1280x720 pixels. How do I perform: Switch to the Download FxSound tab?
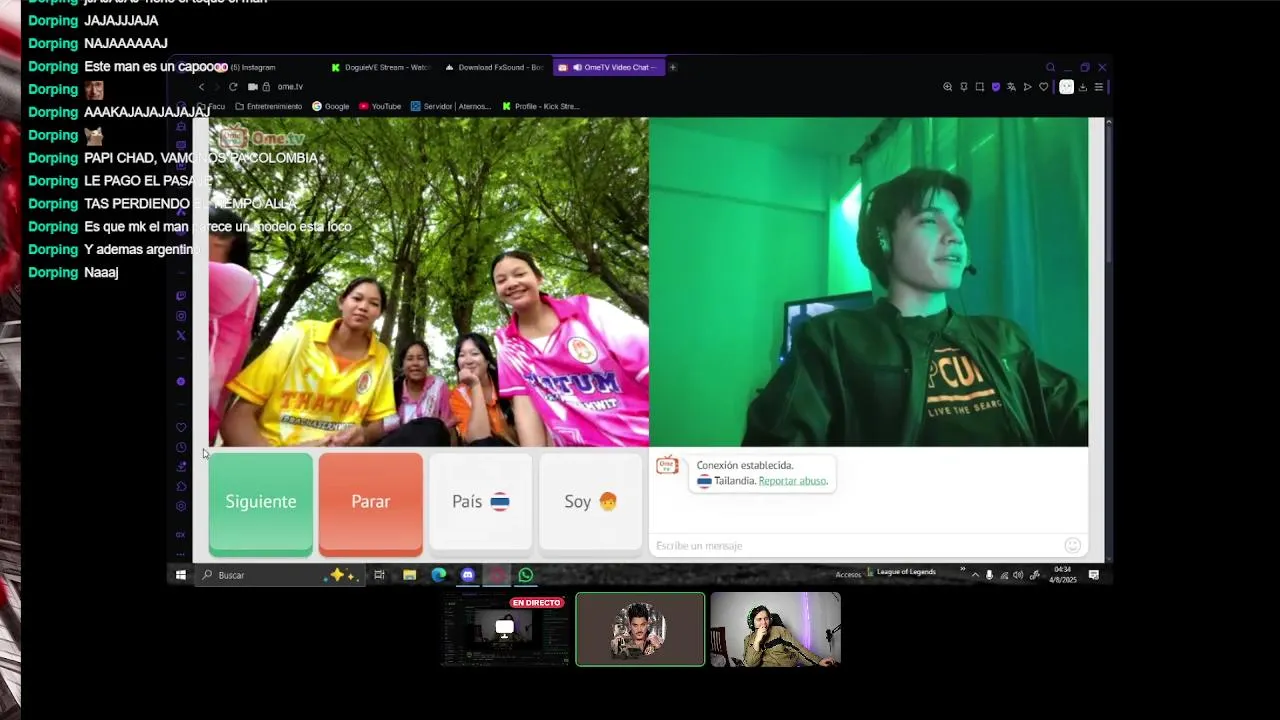click(x=495, y=67)
